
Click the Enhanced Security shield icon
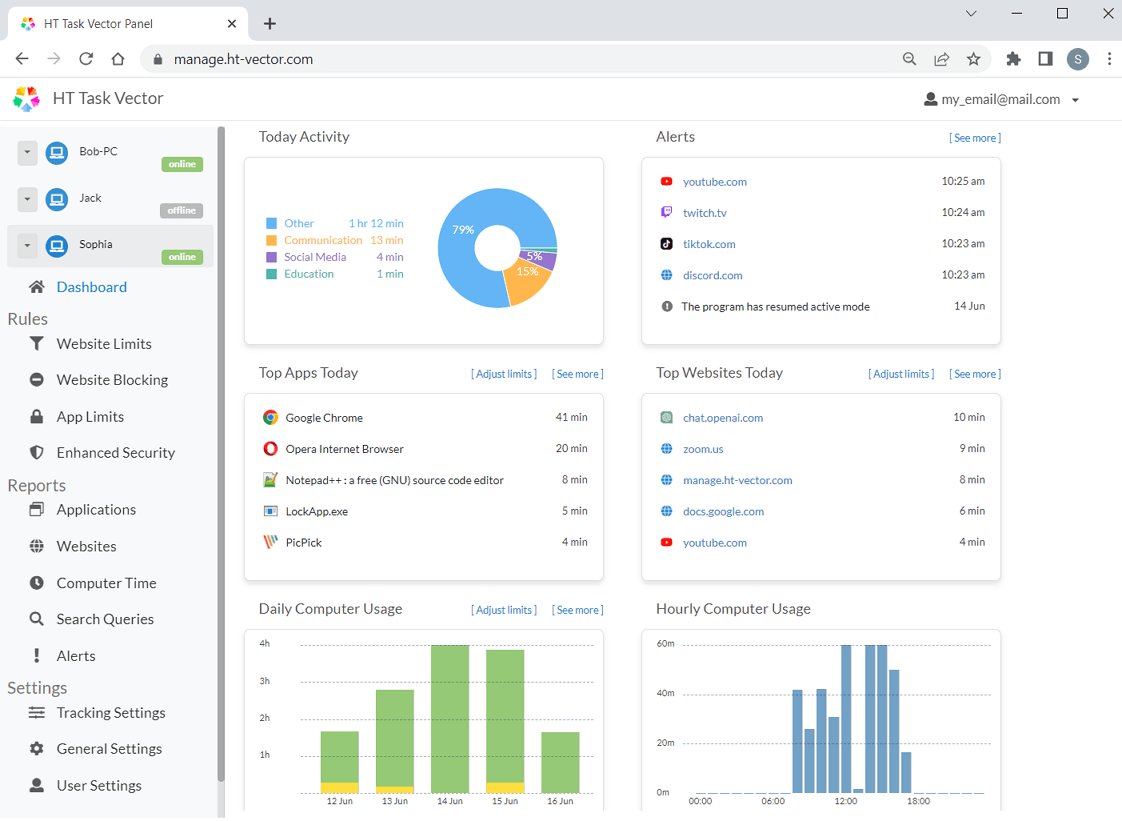[x=37, y=453]
